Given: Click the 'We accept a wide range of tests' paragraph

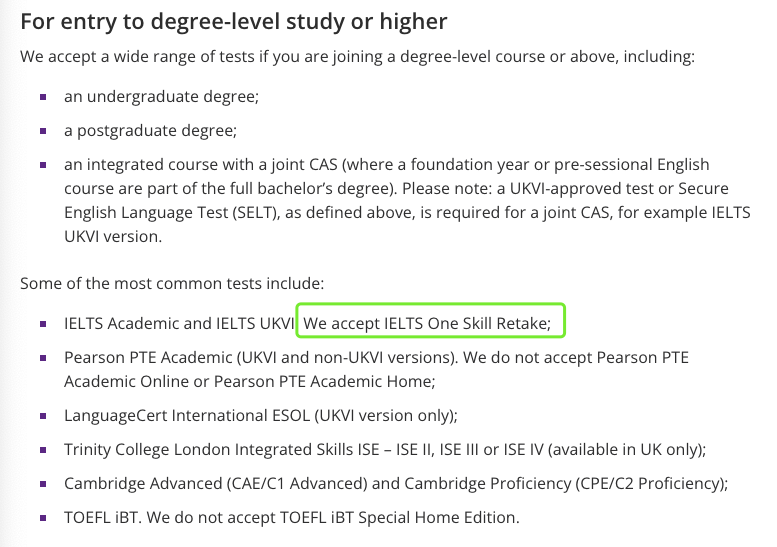Looking at the screenshot, I should (357, 56).
